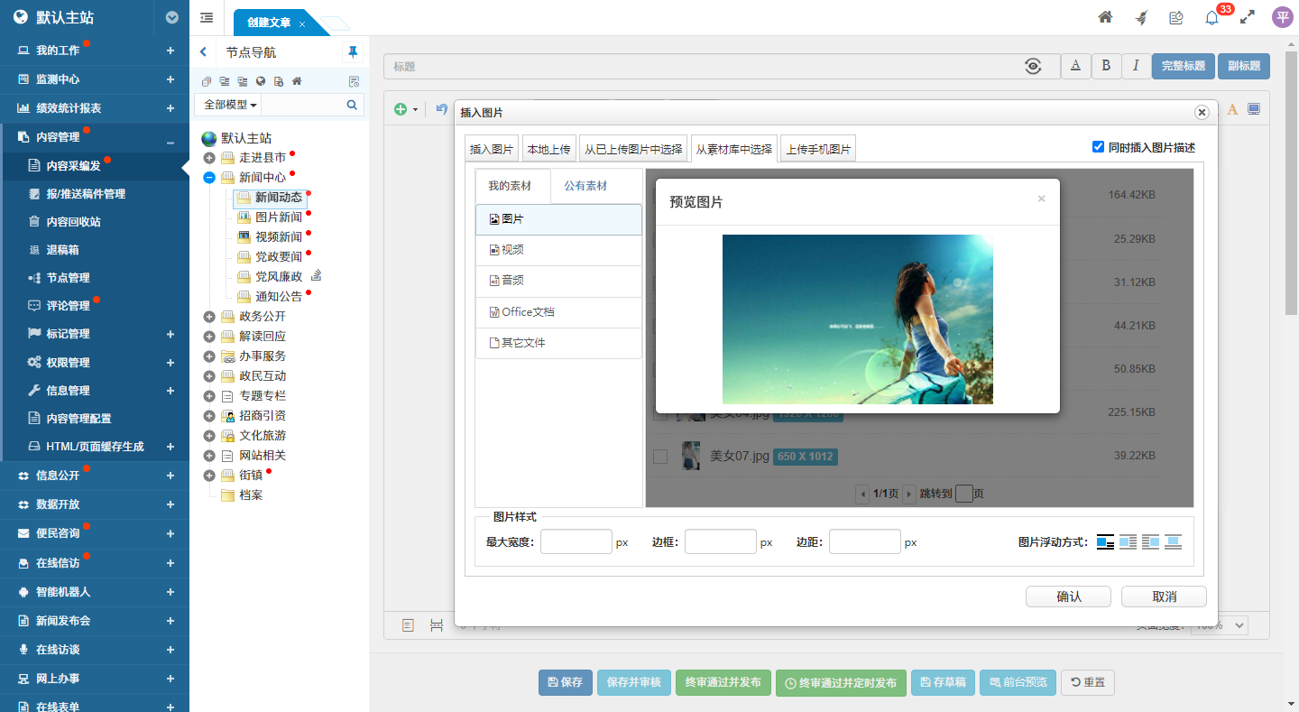
Task: Collapse the 新闻中心 tree node
Action: point(208,179)
